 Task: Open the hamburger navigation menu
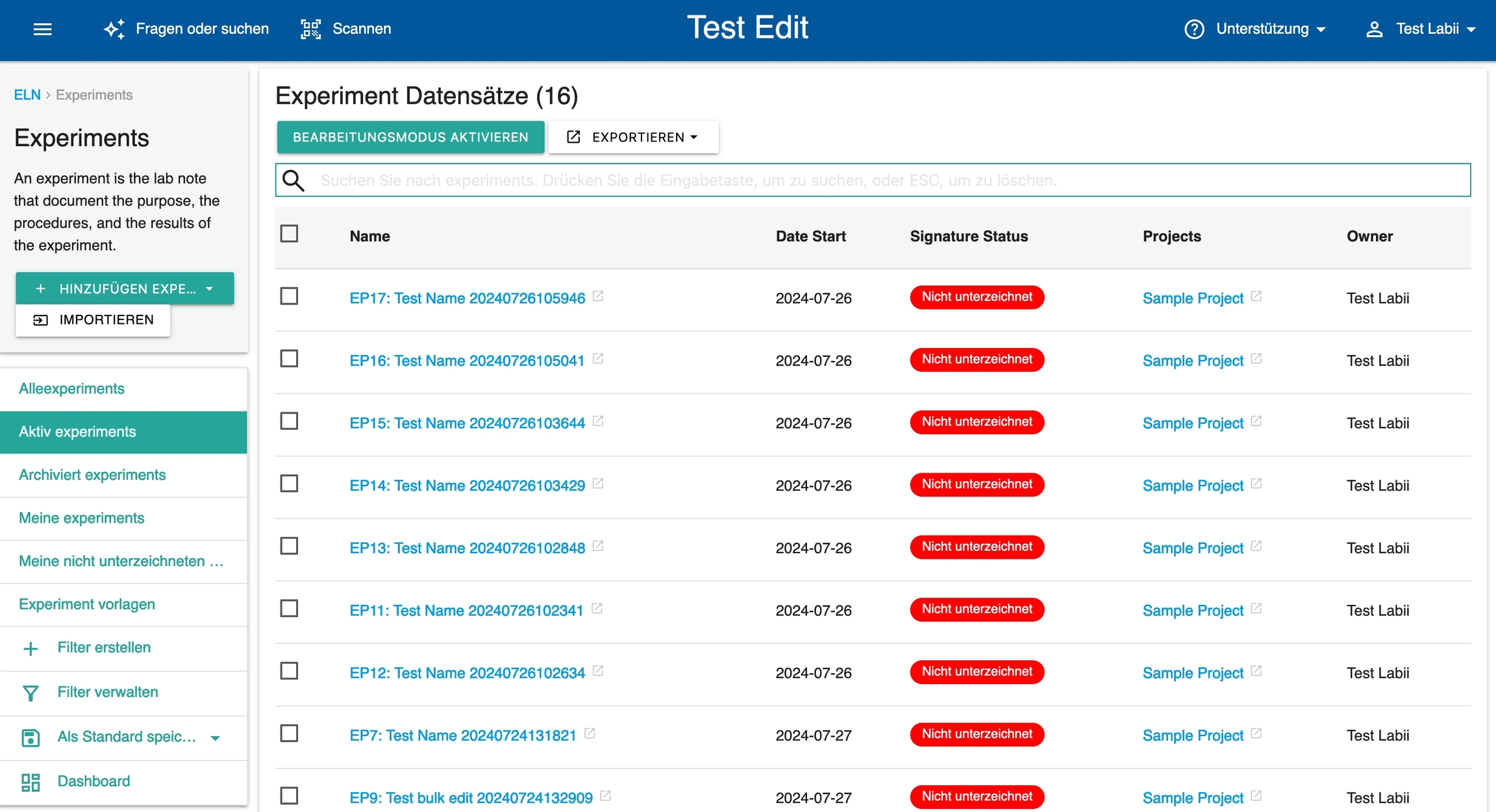(x=42, y=29)
